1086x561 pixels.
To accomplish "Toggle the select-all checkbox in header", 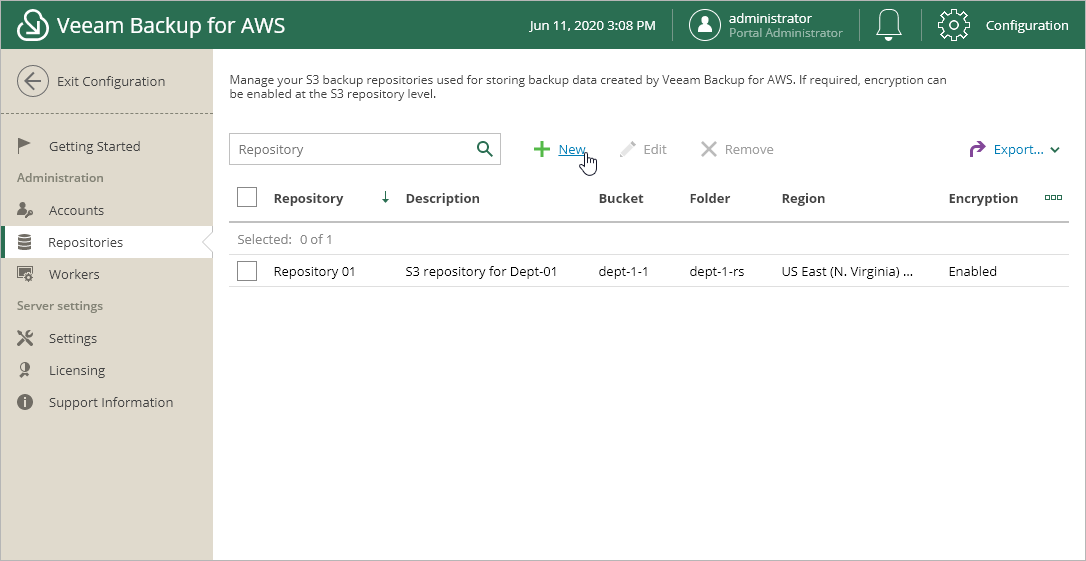I will [247, 197].
